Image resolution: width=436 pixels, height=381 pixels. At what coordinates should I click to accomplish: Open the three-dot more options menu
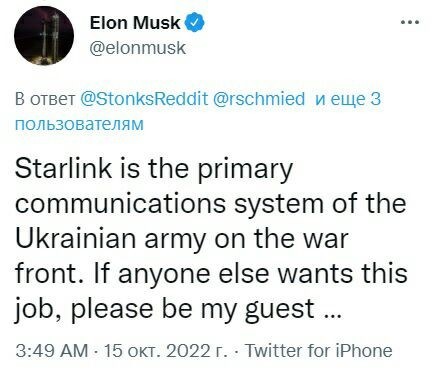point(410,23)
